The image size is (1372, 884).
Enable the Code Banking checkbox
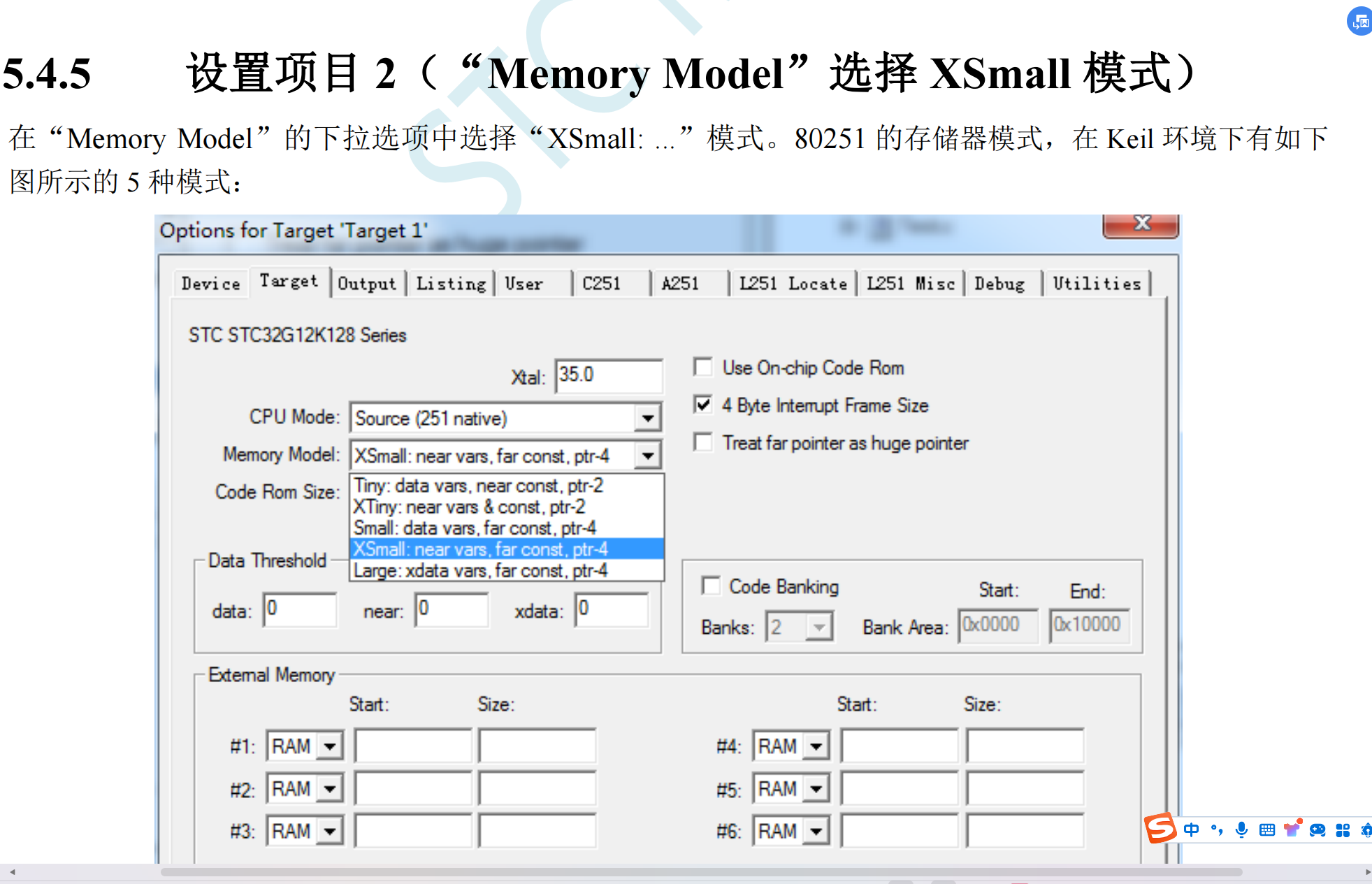pos(711,586)
